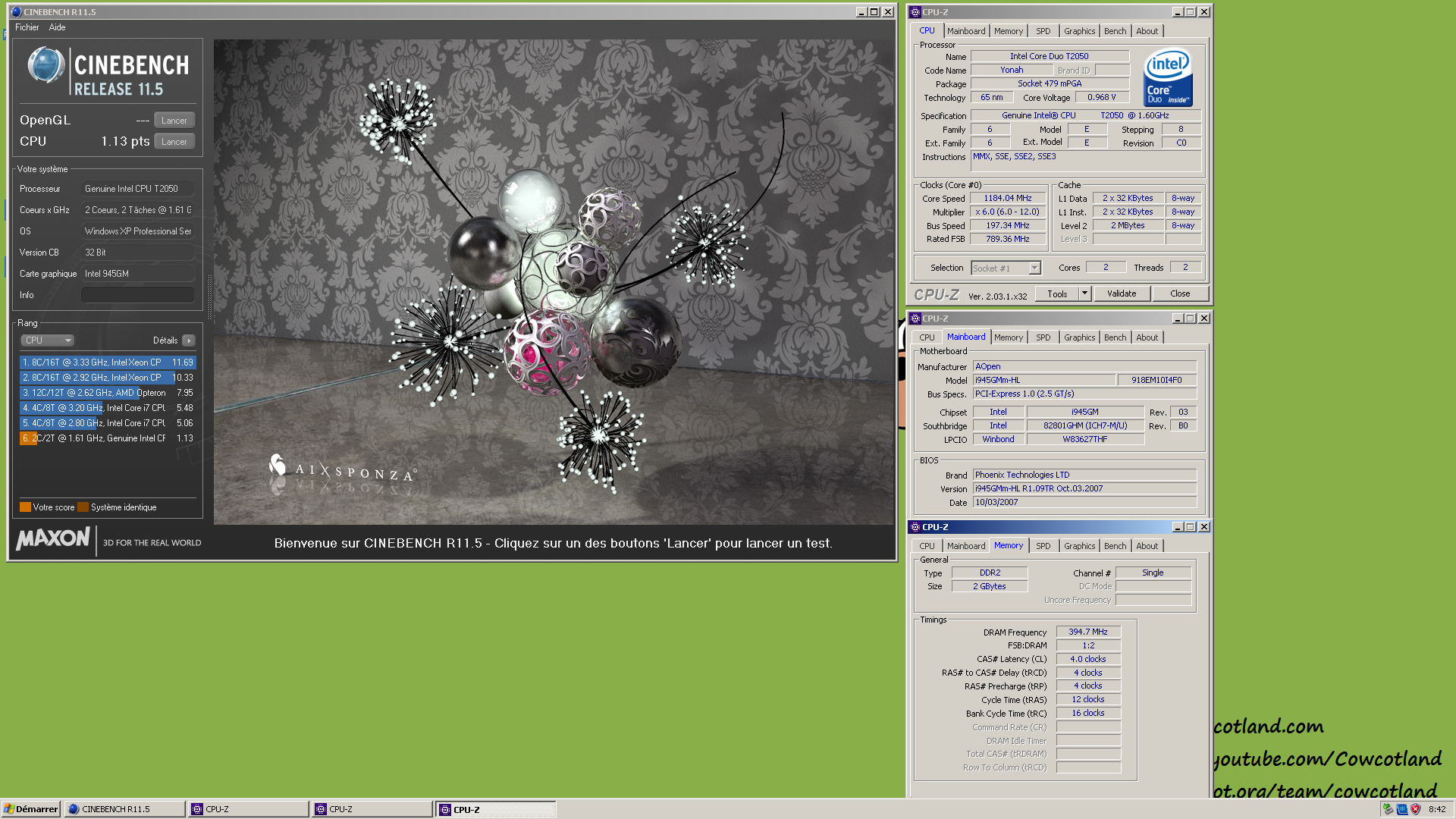Launch the CPU test with its Lancer button

pos(174,142)
